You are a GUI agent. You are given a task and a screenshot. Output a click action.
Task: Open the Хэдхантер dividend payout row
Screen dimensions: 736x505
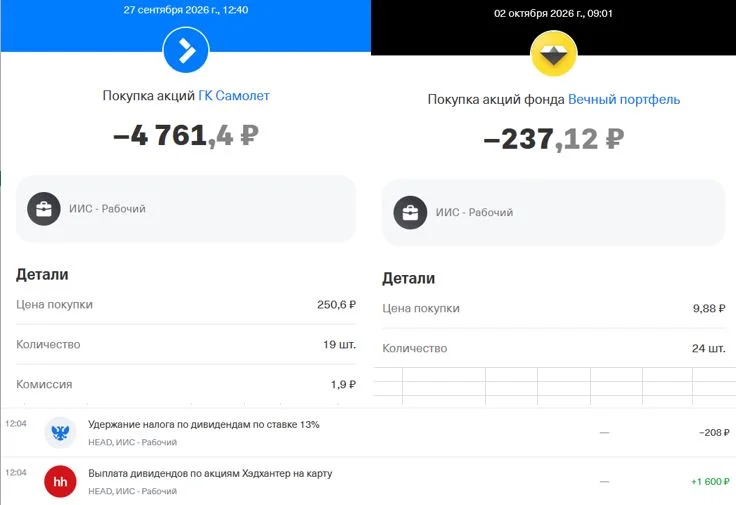point(368,482)
